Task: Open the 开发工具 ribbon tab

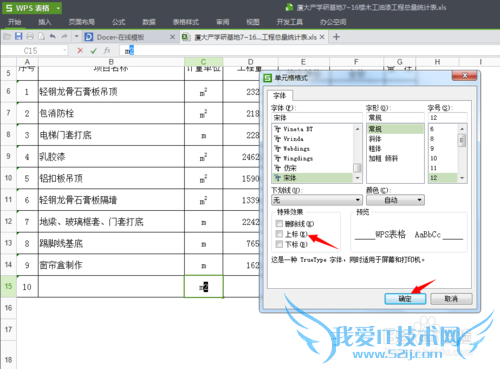Action: [x=290, y=22]
